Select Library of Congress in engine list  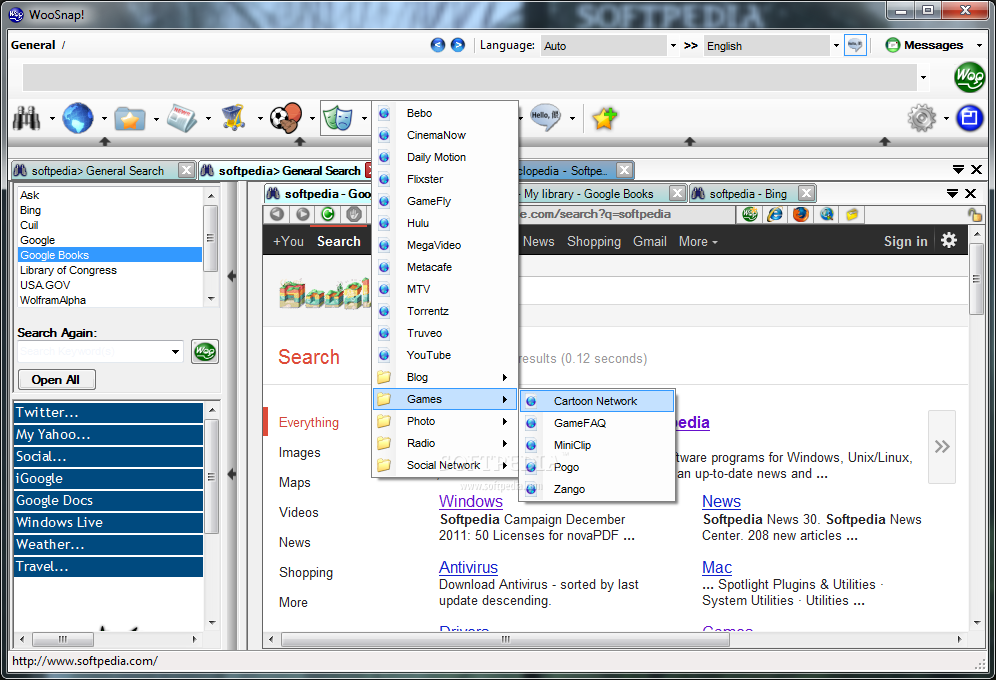click(x=110, y=270)
